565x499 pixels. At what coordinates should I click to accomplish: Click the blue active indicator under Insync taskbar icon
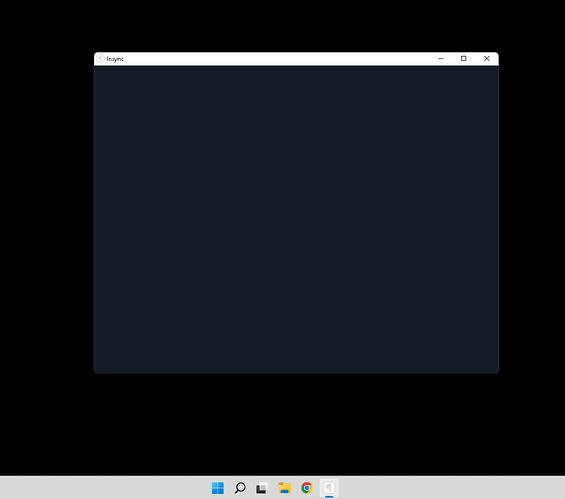pyautogui.click(x=329, y=496)
